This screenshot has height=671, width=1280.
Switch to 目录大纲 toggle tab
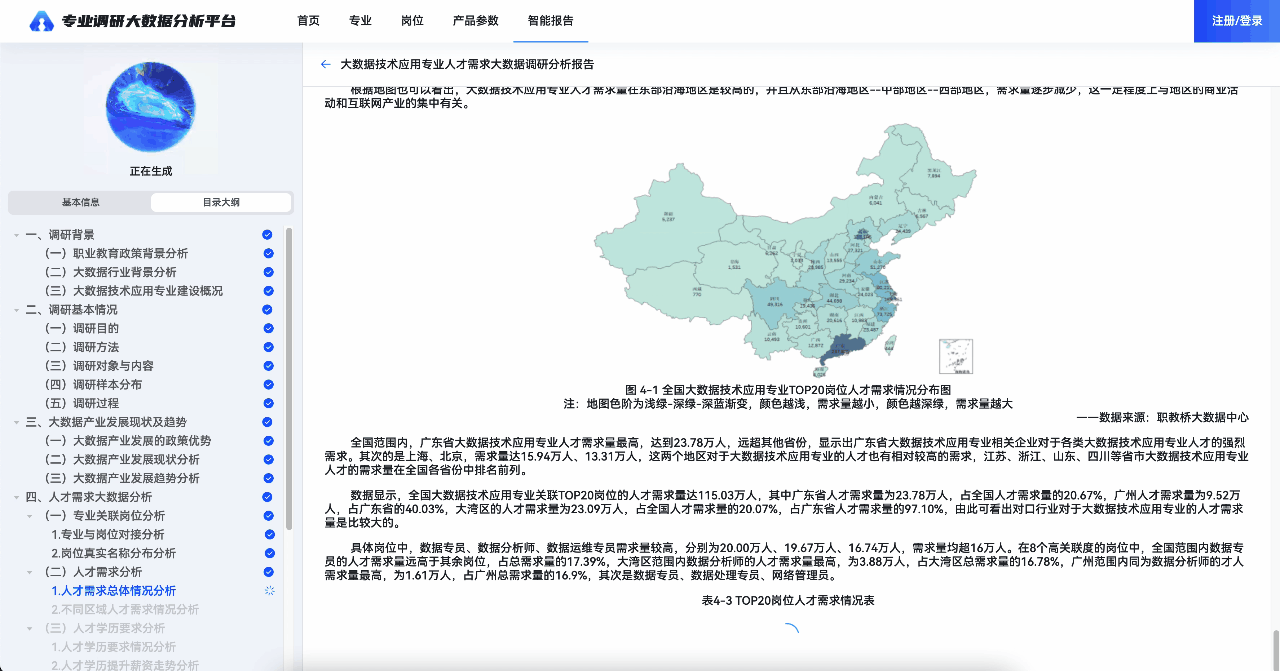point(221,202)
